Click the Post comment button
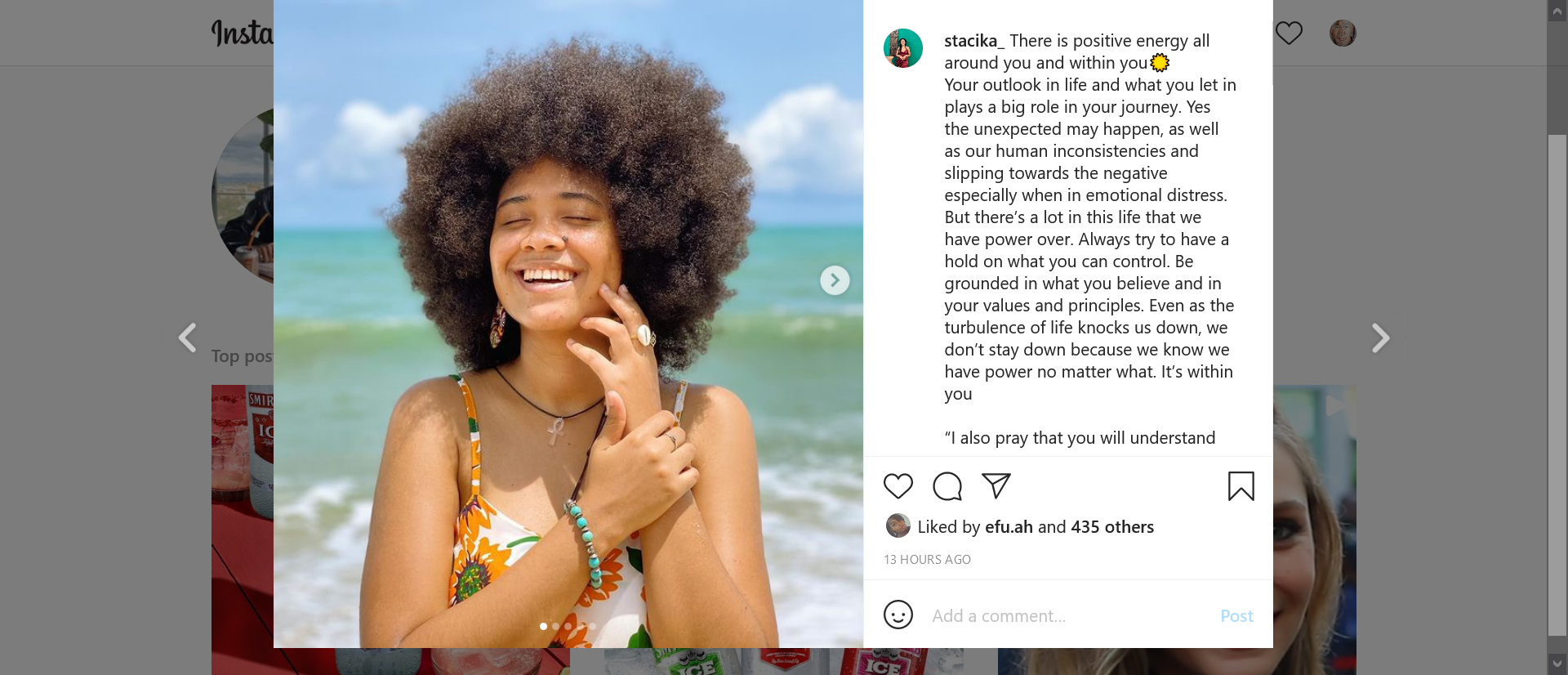 coord(1236,616)
